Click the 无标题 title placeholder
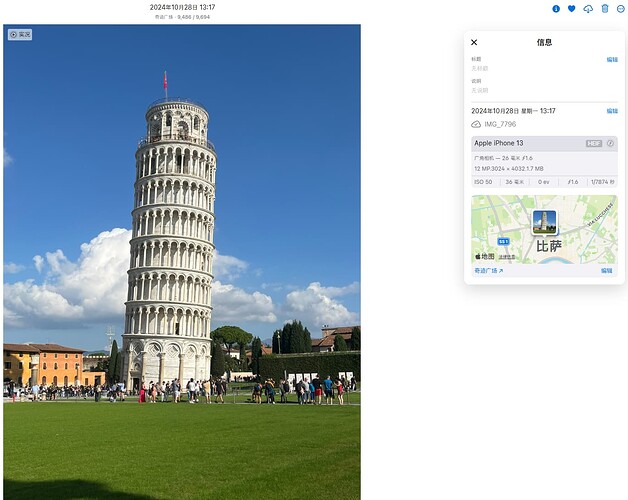This screenshot has height=500, width=628. point(479,68)
